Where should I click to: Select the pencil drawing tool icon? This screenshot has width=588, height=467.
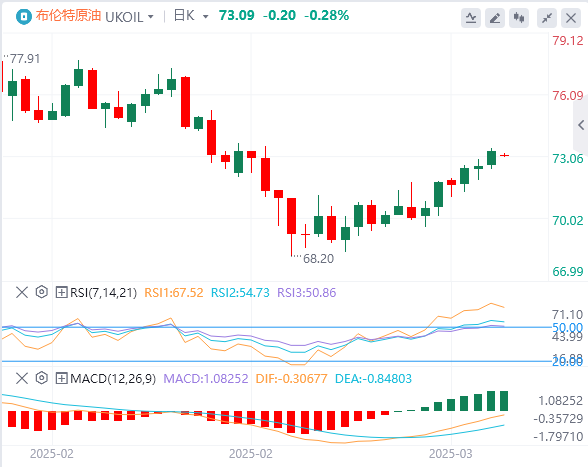click(495, 18)
